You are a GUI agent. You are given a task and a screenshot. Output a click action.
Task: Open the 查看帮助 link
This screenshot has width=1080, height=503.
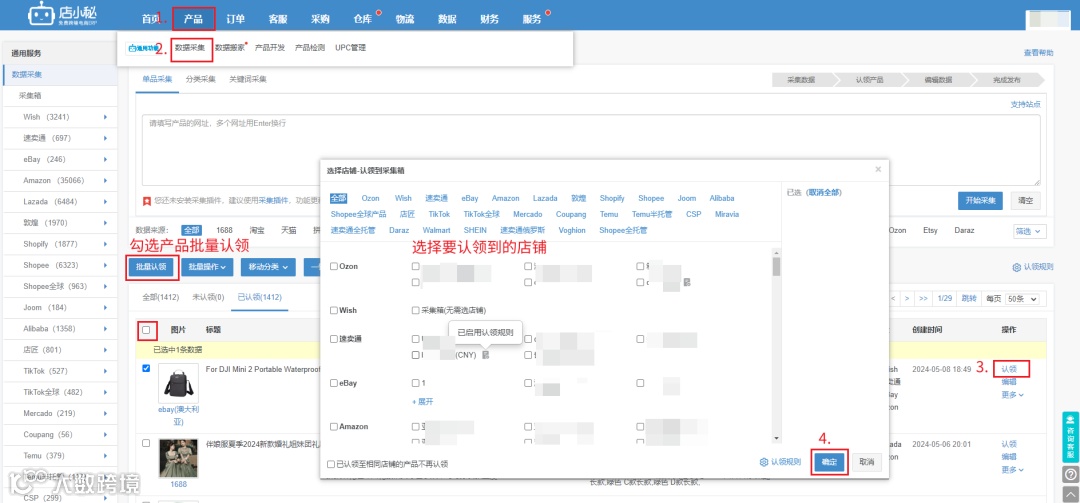(x=1038, y=53)
